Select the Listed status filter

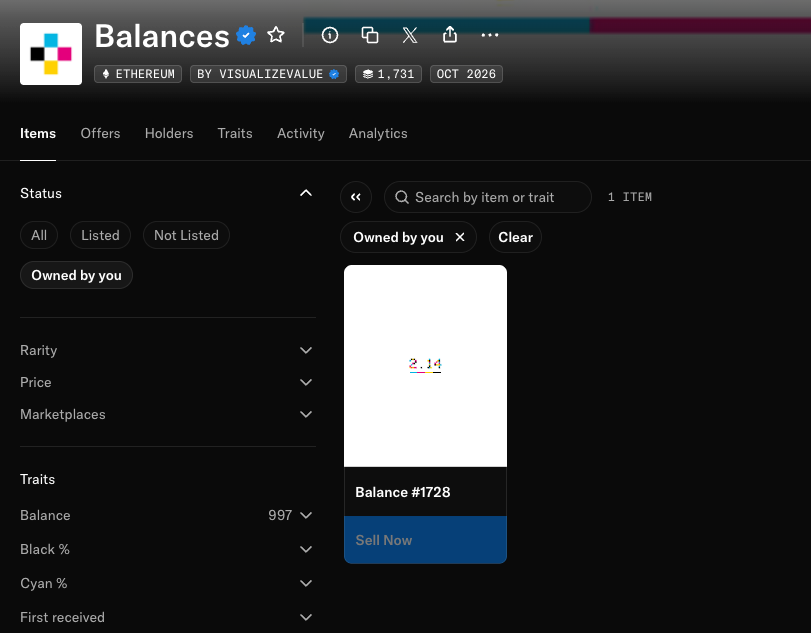pyautogui.click(x=100, y=235)
